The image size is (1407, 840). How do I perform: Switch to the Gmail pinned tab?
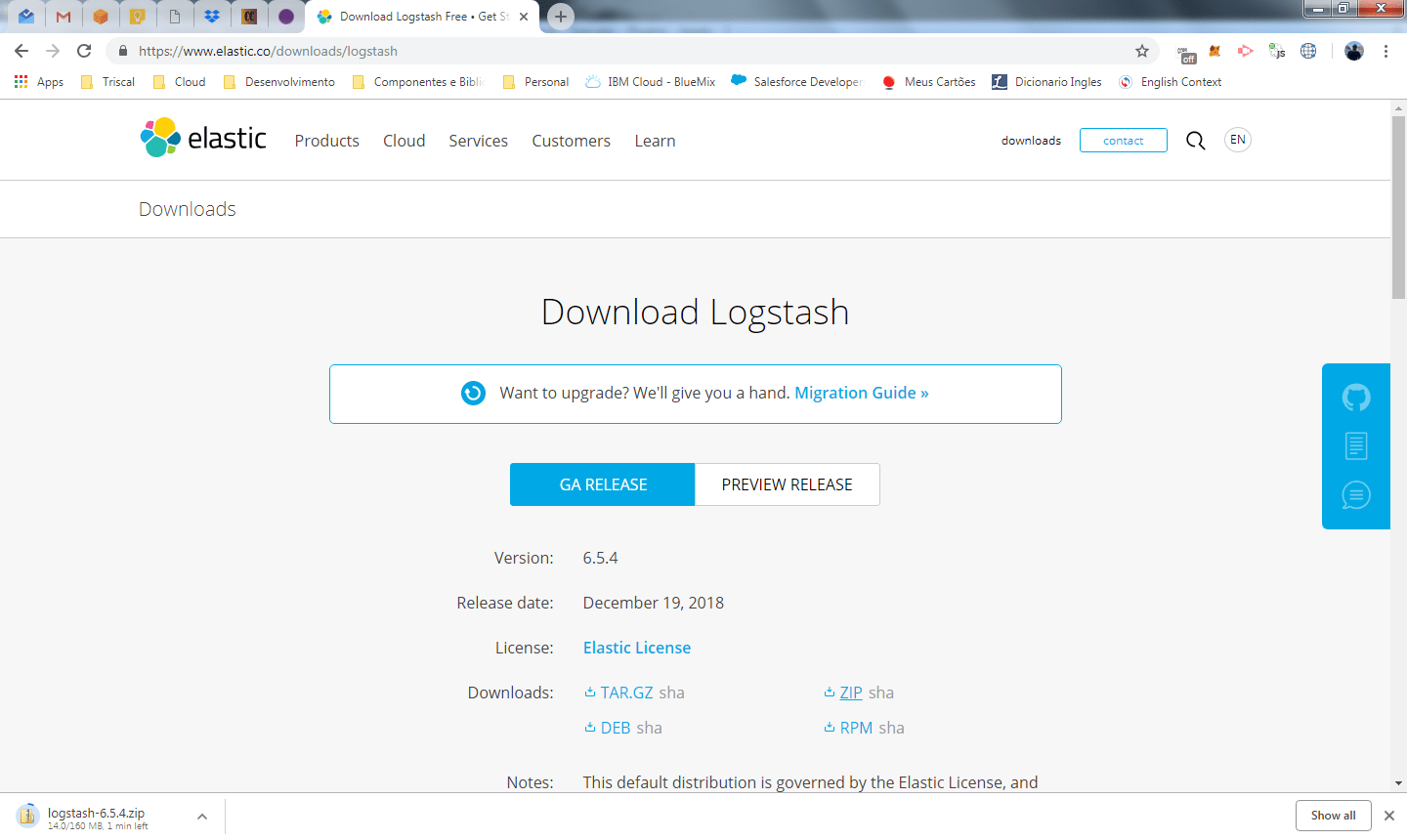[64, 17]
